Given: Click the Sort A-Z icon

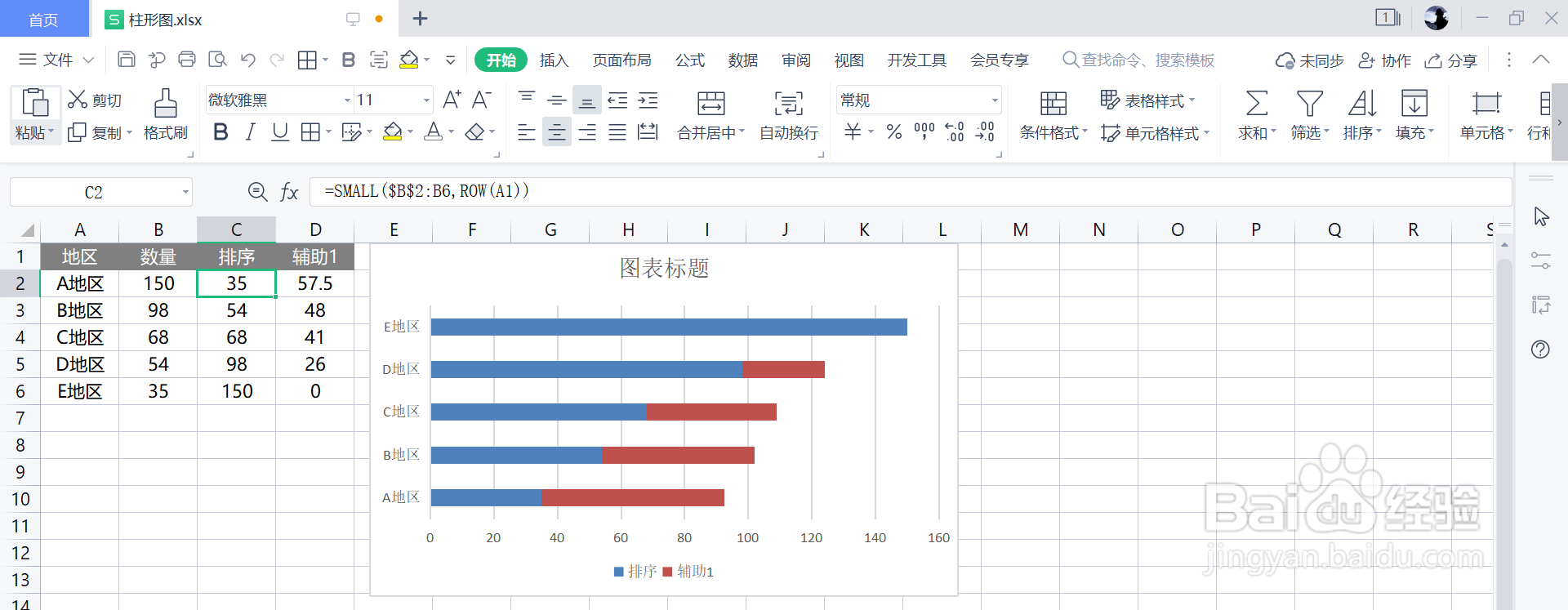Looking at the screenshot, I should [1362, 103].
